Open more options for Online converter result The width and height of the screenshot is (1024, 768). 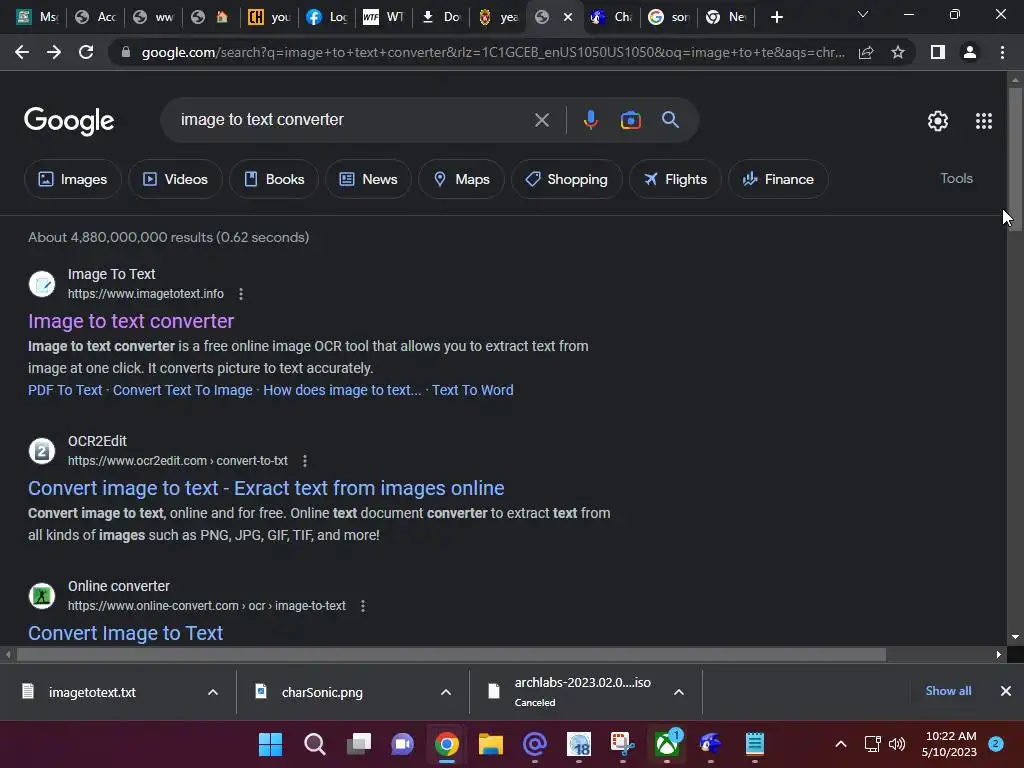(x=363, y=606)
